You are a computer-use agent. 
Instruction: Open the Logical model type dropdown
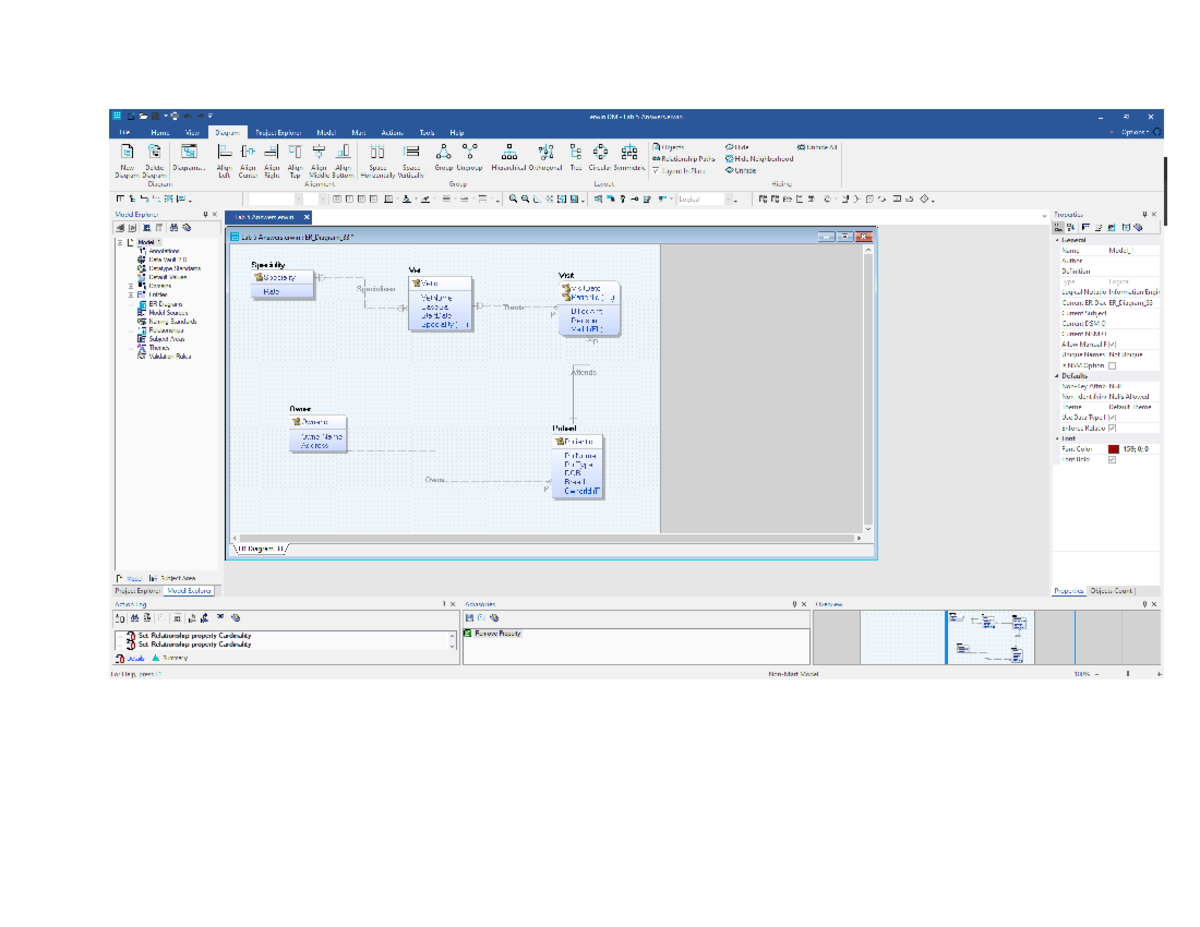[734, 200]
